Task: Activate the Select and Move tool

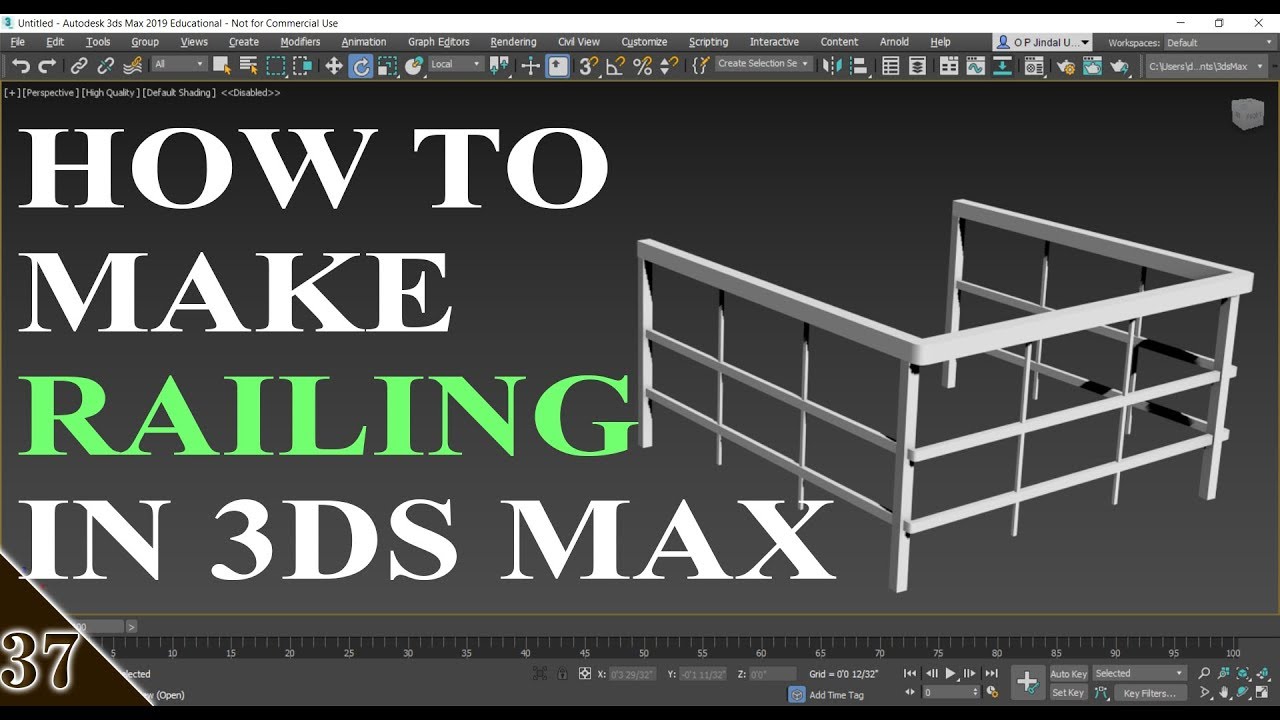Action: tap(334, 66)
